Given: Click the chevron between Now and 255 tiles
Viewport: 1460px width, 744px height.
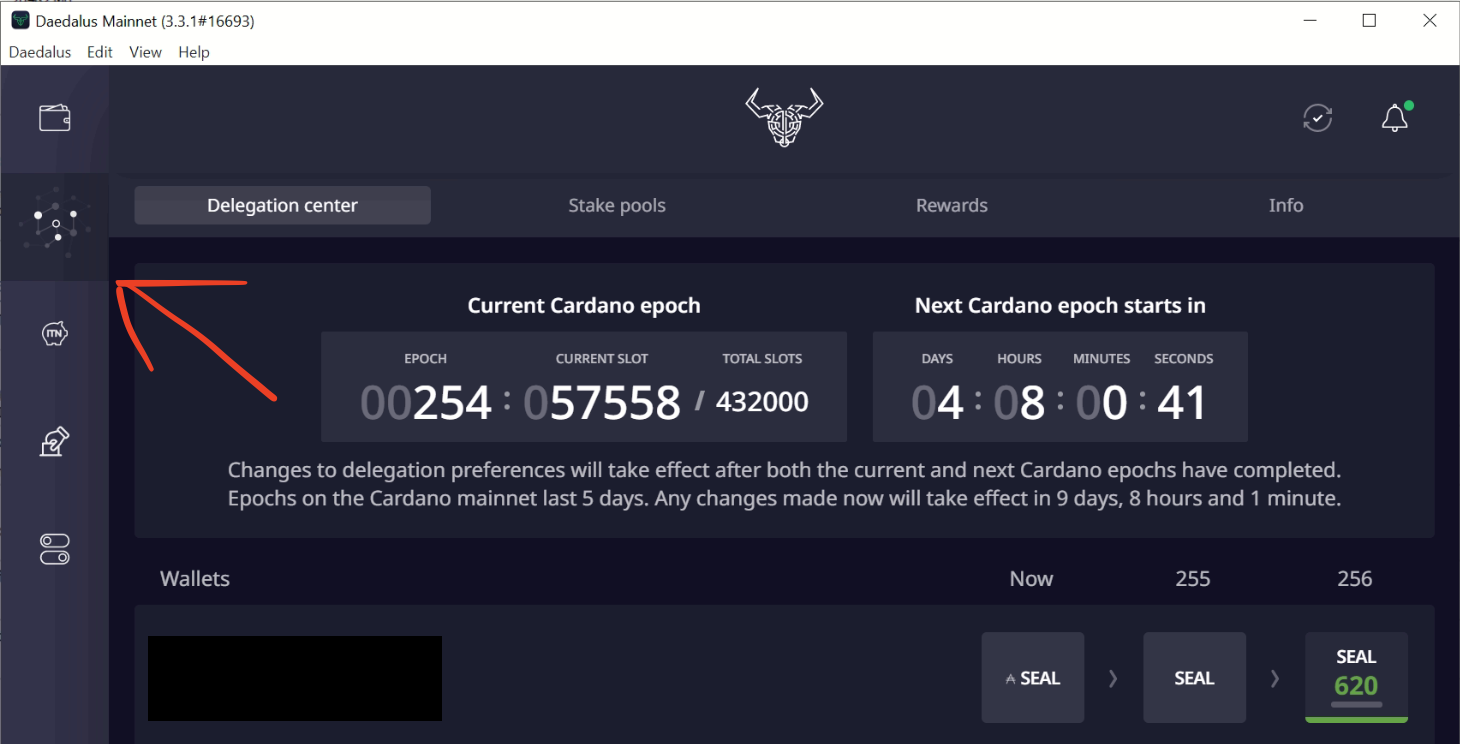Looking at the screenshot, I should (1113, 678).
